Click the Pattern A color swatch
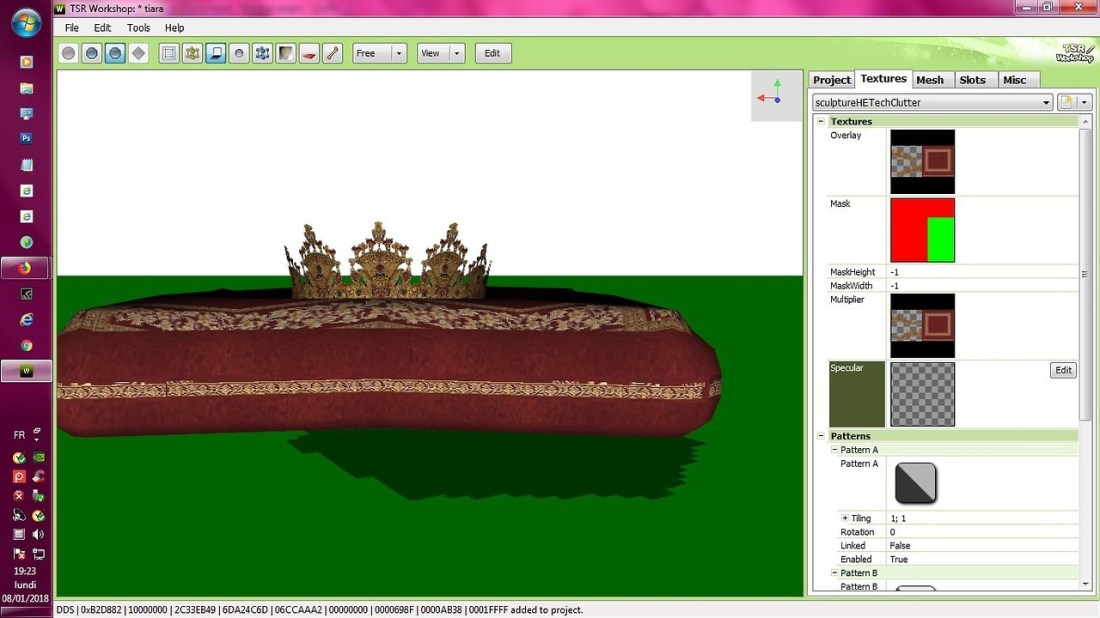Viewport: 1100px width, 618px height. (x=916, y=483)
